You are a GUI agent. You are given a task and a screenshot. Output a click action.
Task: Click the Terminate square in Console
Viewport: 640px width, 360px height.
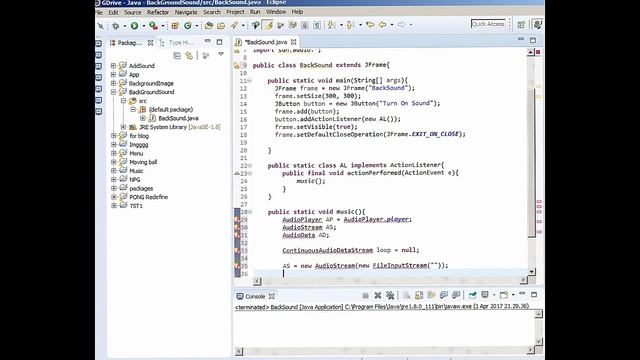coord(365,296)
